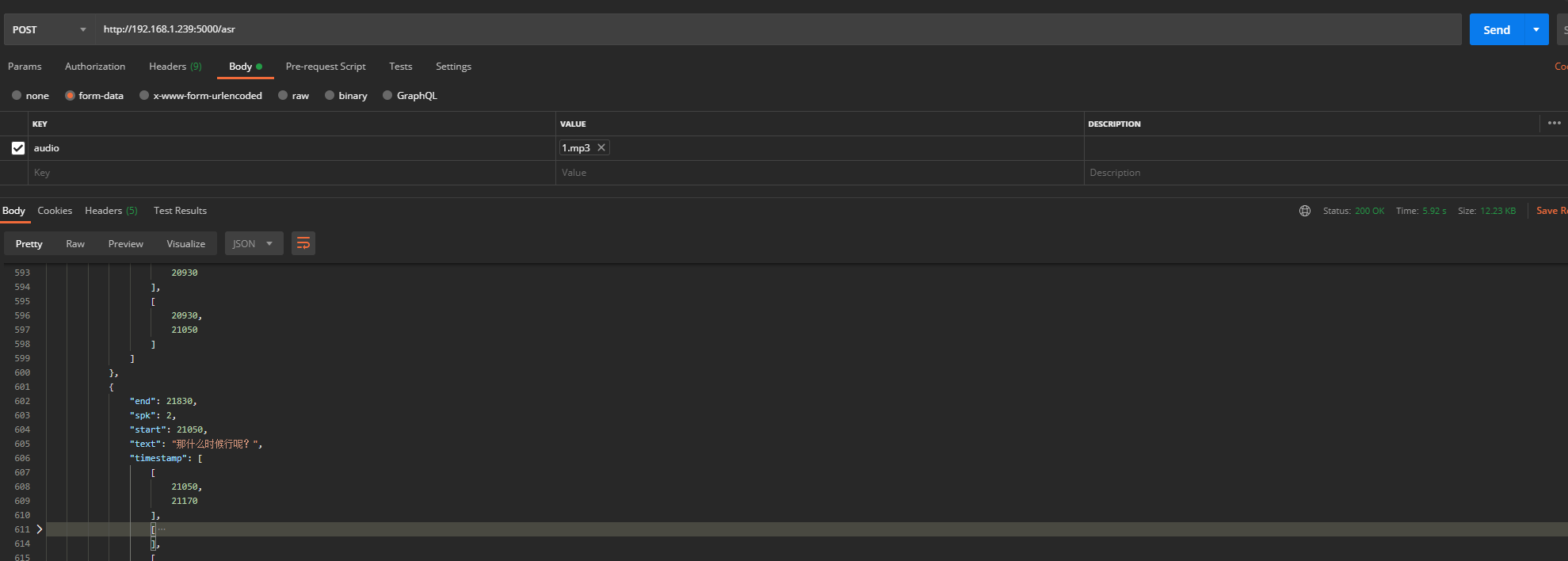Viewport: 1568px width, 561px height.
Task: Open the JSON format dropdown
Action: point(253,243)
